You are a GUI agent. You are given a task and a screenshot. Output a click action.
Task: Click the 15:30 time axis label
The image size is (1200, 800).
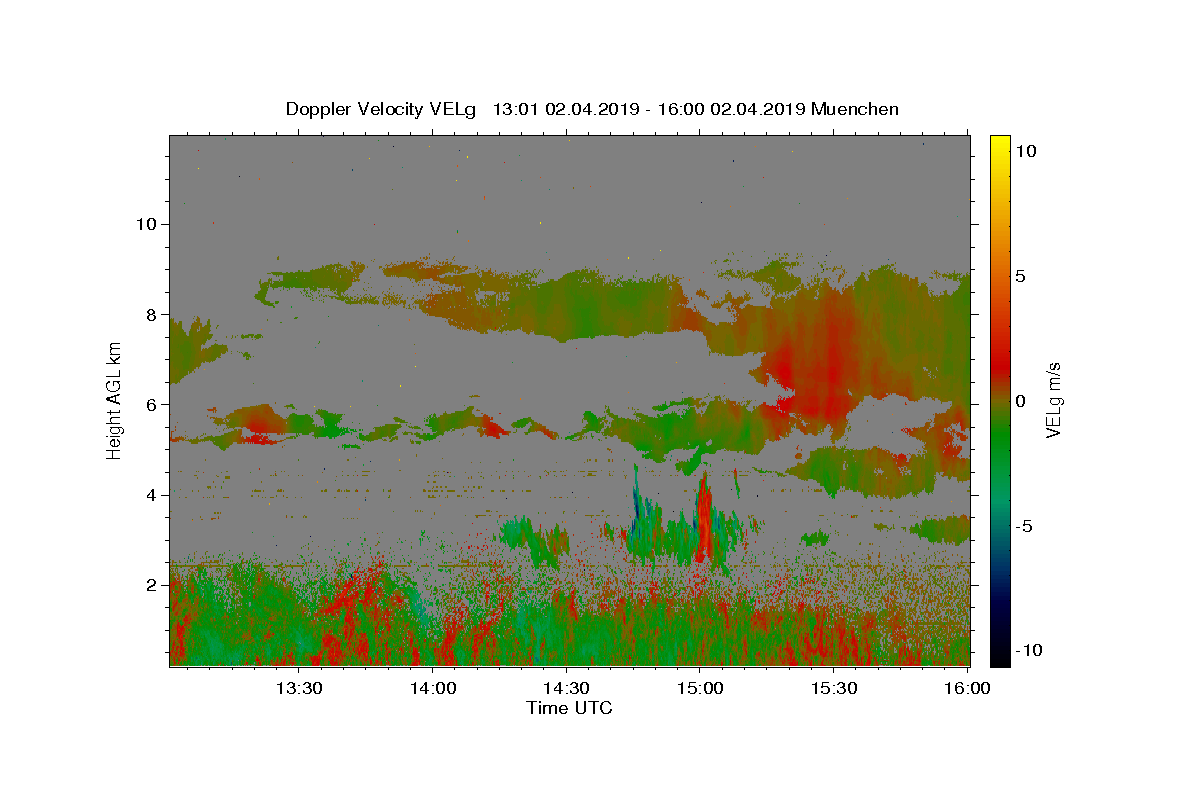coord(833,688)
